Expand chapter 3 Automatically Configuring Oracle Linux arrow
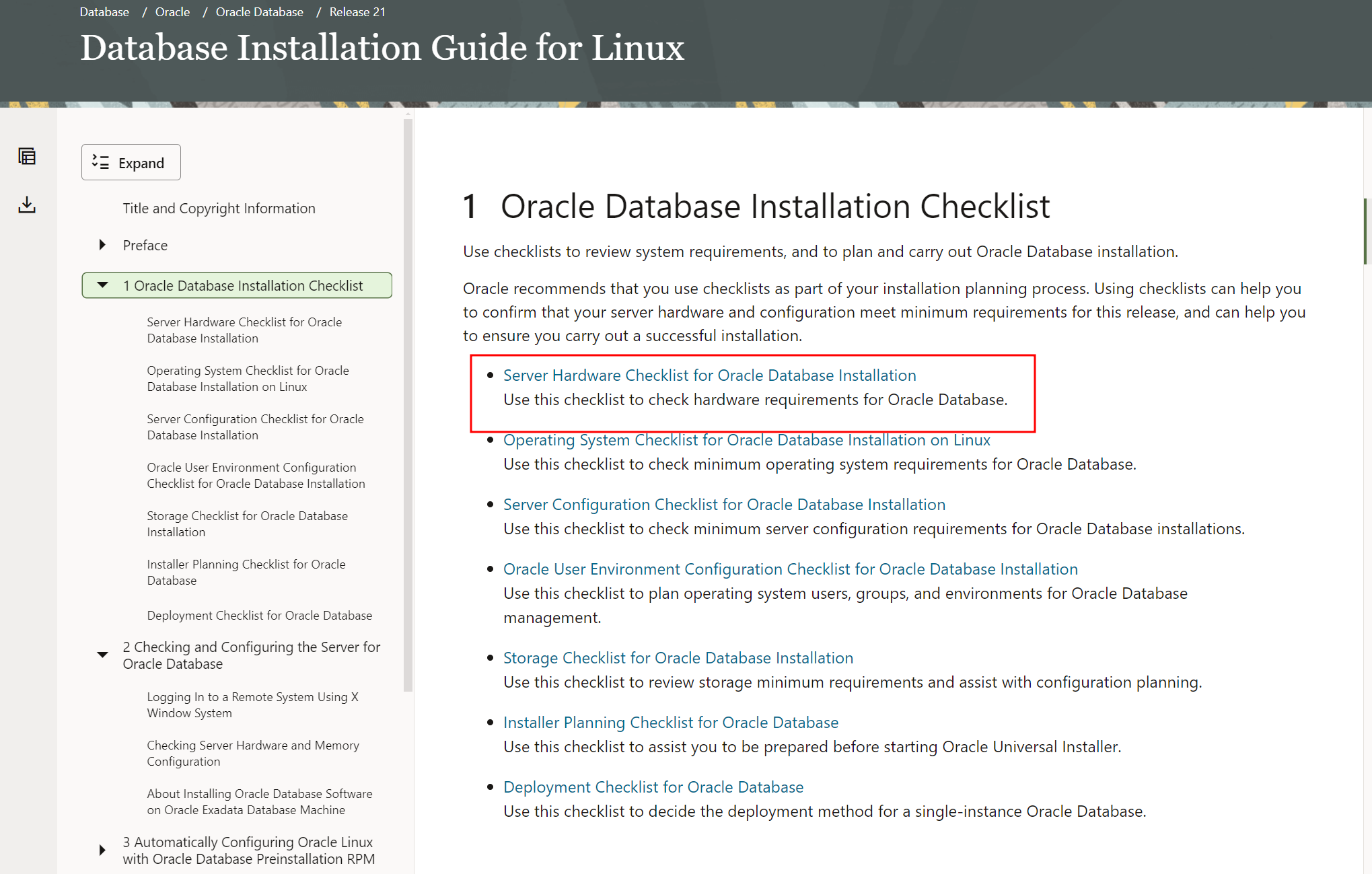This screenshot has height=874, width=1372. 102,850
